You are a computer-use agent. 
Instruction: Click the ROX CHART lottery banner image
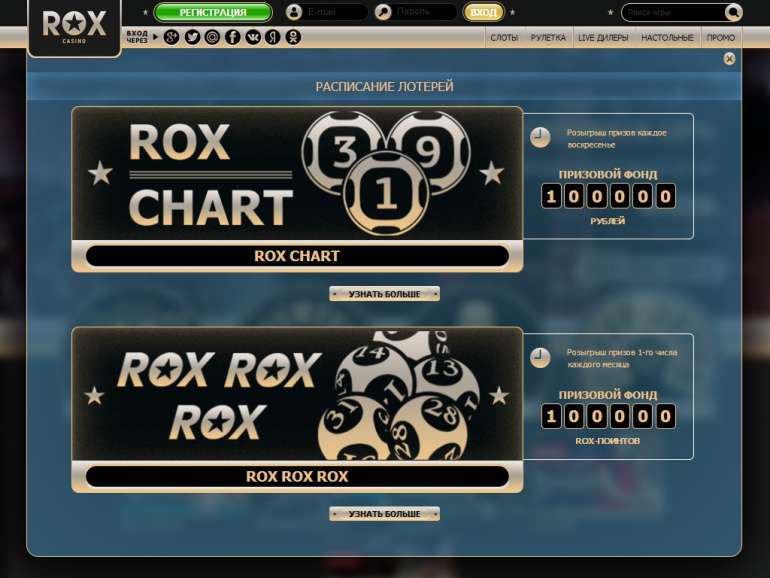[x=297, y=173]
